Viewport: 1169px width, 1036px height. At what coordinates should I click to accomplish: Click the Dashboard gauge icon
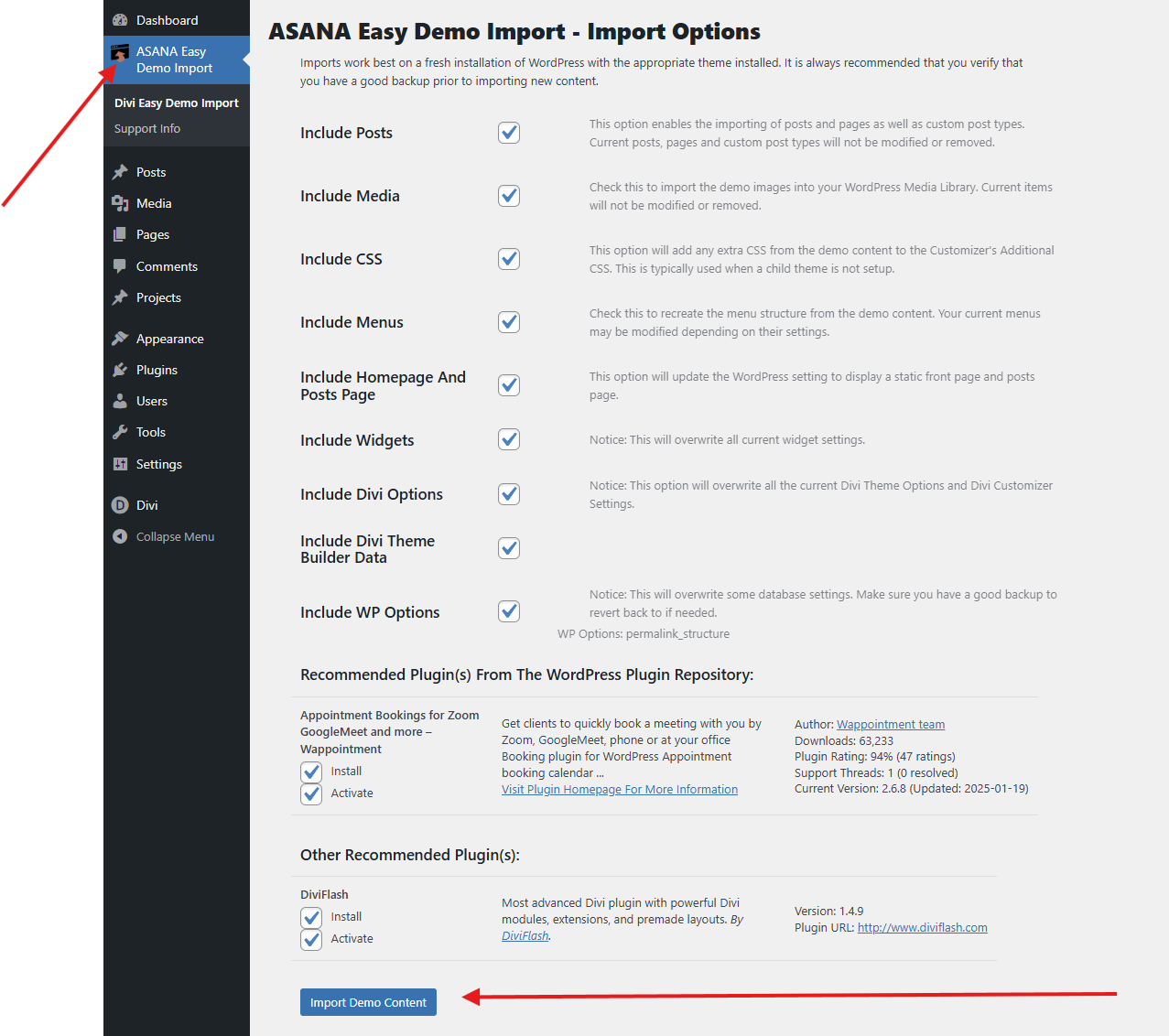click(x=120, y=20)
